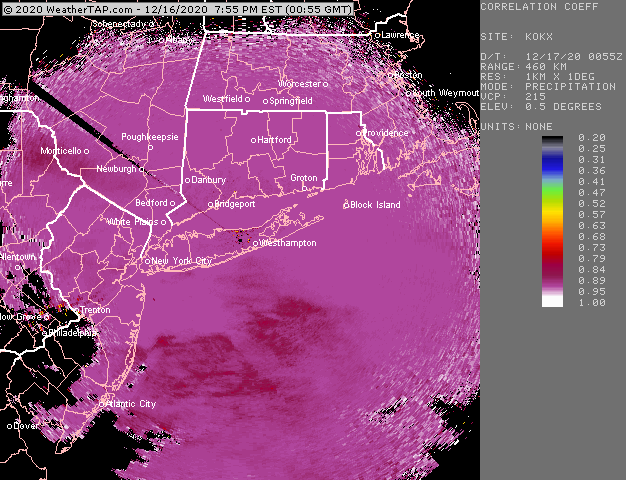Viewport: 626px width, 480px height.
Task: Click the Hartford city marker circle
Action: point(254,140)
